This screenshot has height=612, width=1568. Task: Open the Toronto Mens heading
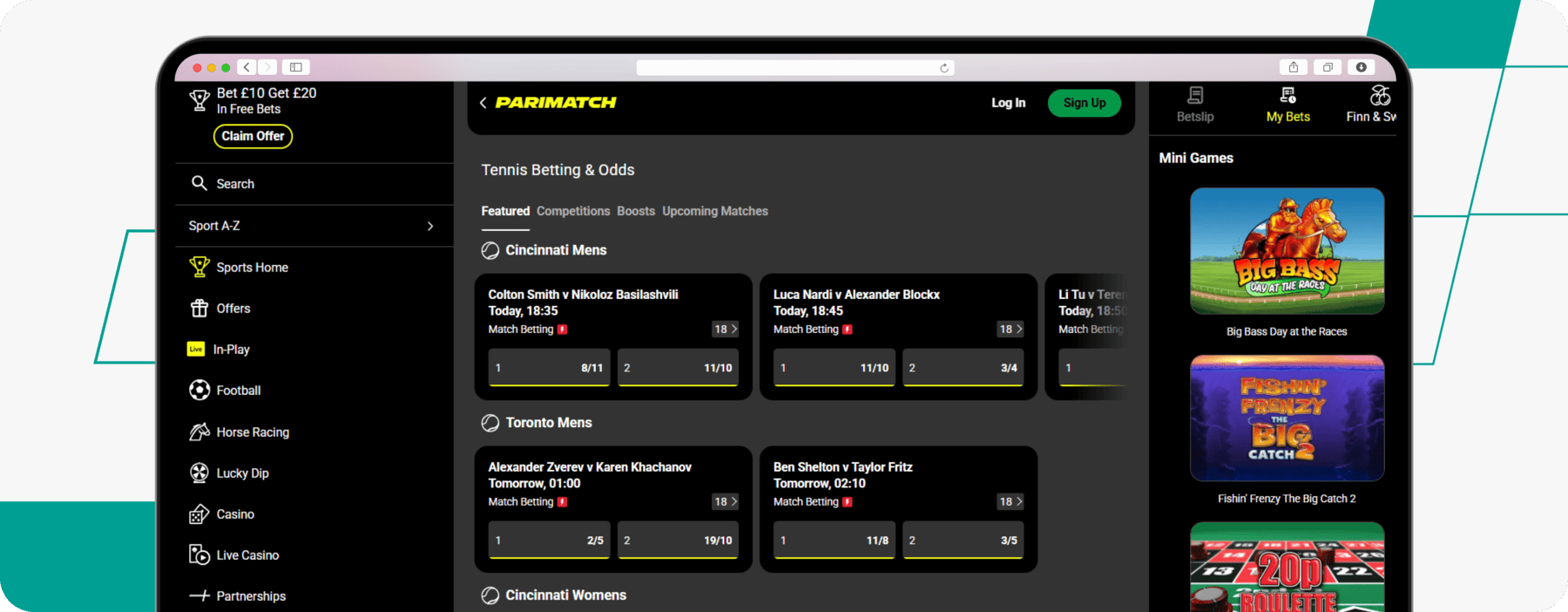(x=549, y=423)
